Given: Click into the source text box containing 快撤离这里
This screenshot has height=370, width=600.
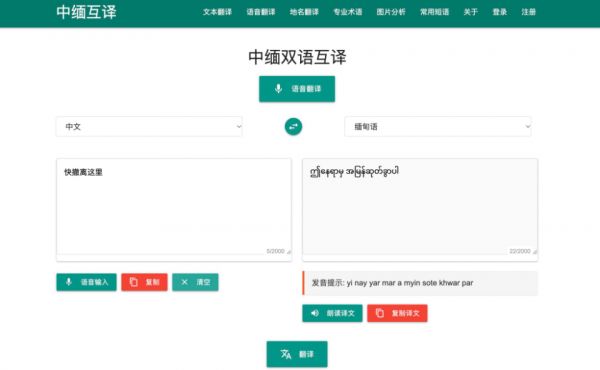Looking at the screenshot, I should point(174,207).
